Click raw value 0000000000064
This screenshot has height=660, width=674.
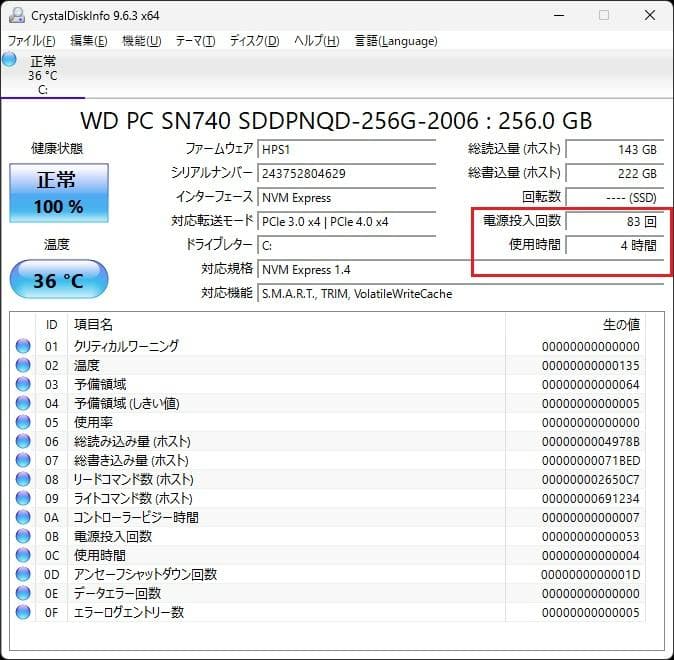591,384
